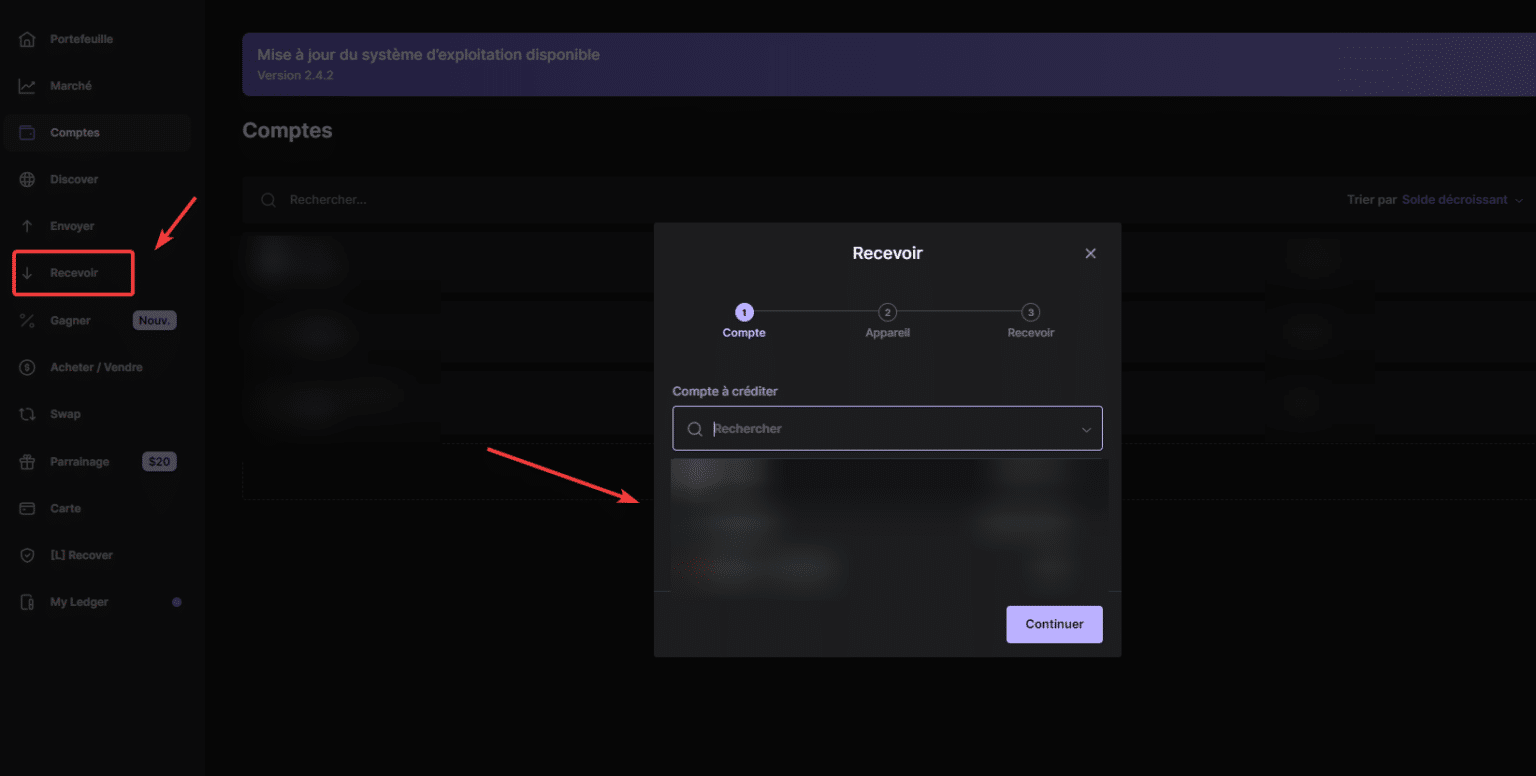This screenshot has height=776, width=1536.
Task: Click the Gagner Nouv. badge
Action: point(154,320)
